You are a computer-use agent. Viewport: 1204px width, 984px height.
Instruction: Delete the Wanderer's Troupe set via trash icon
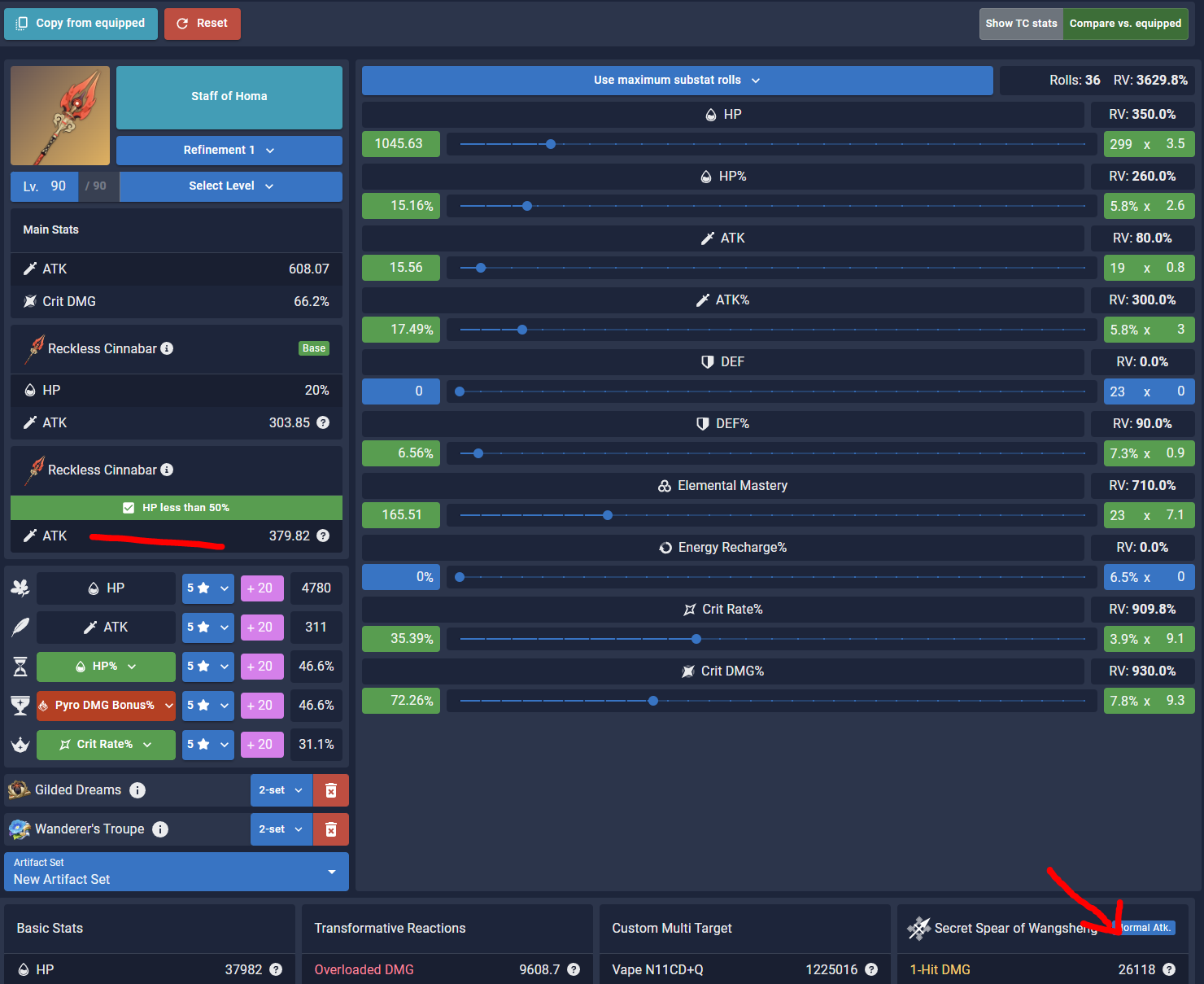(x=331, y=829)
